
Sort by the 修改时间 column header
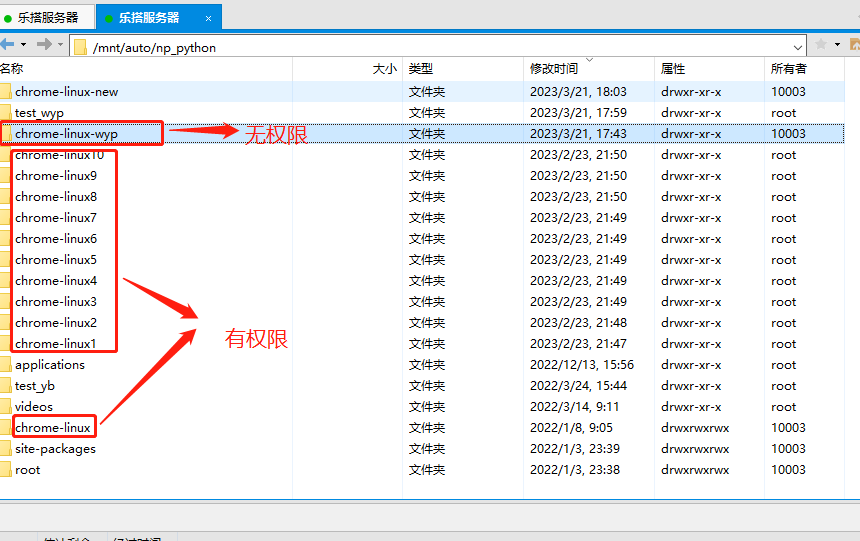click(x=589, y=69)
